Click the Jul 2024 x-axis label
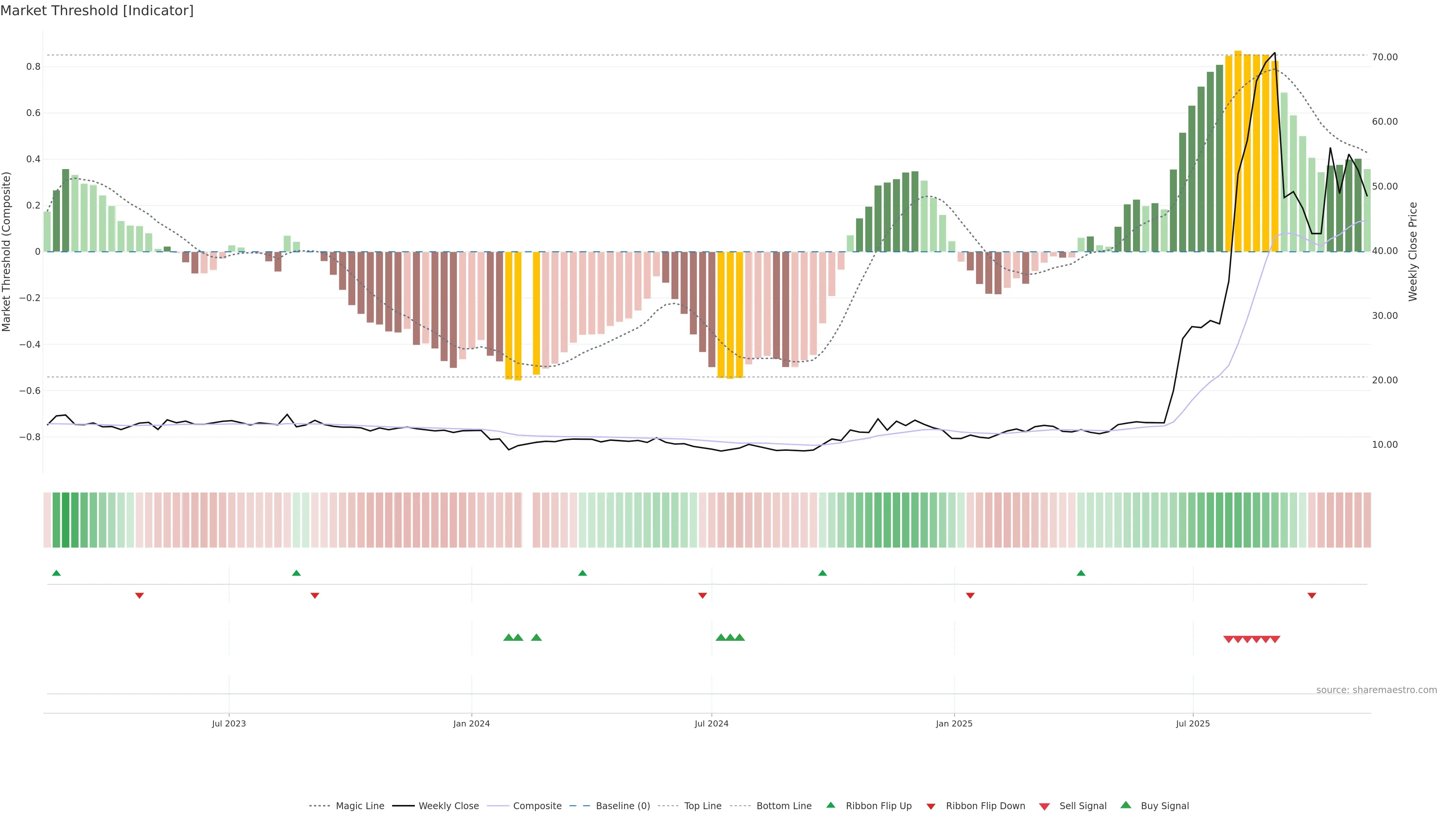Image resolution: width=1456 pixels, height=819 pixels. point(711,723)
